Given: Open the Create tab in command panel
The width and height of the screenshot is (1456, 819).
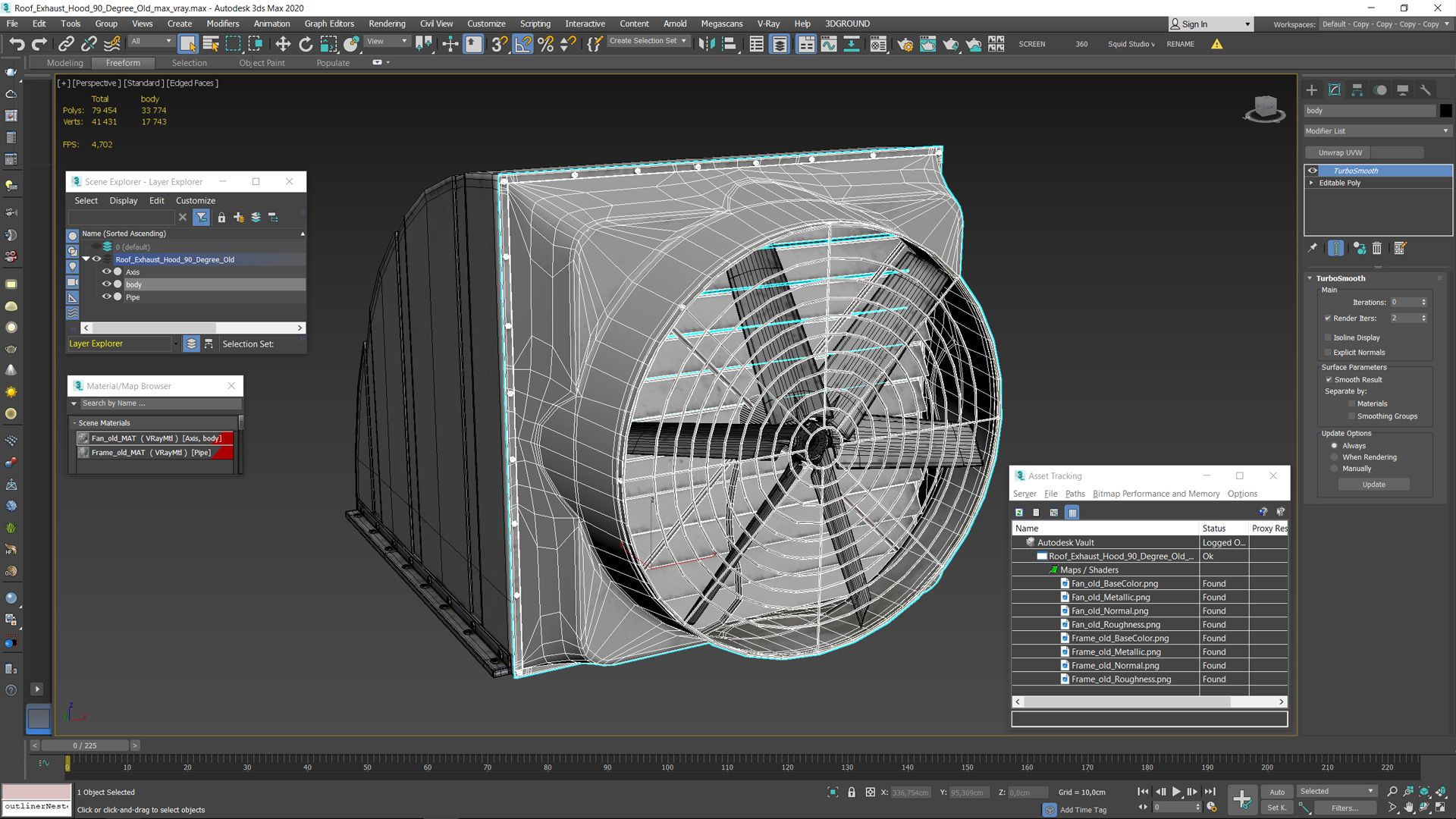Looking at the screenshot, I should coord(1312,89).
